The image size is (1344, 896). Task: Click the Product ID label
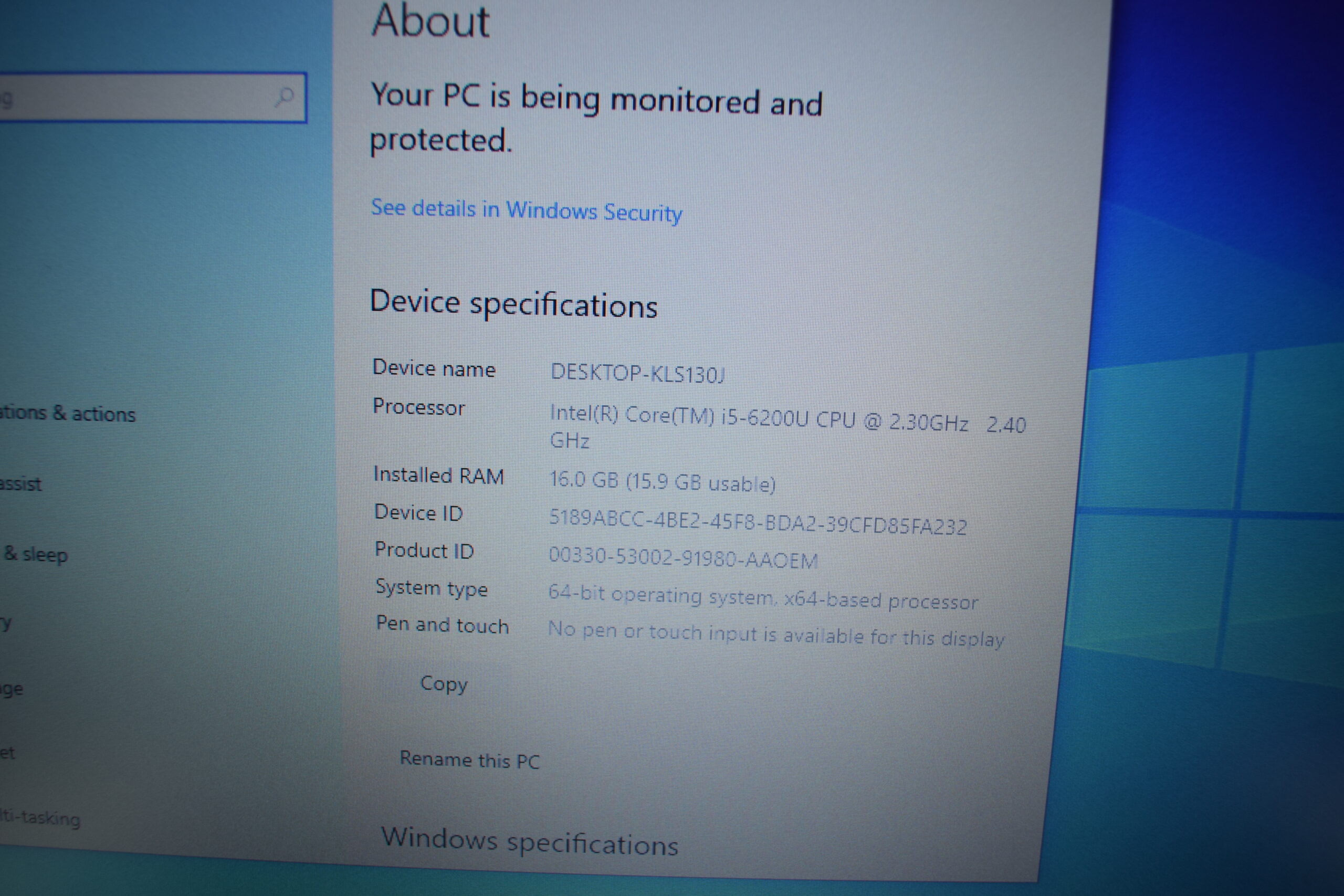pos(424,550)
